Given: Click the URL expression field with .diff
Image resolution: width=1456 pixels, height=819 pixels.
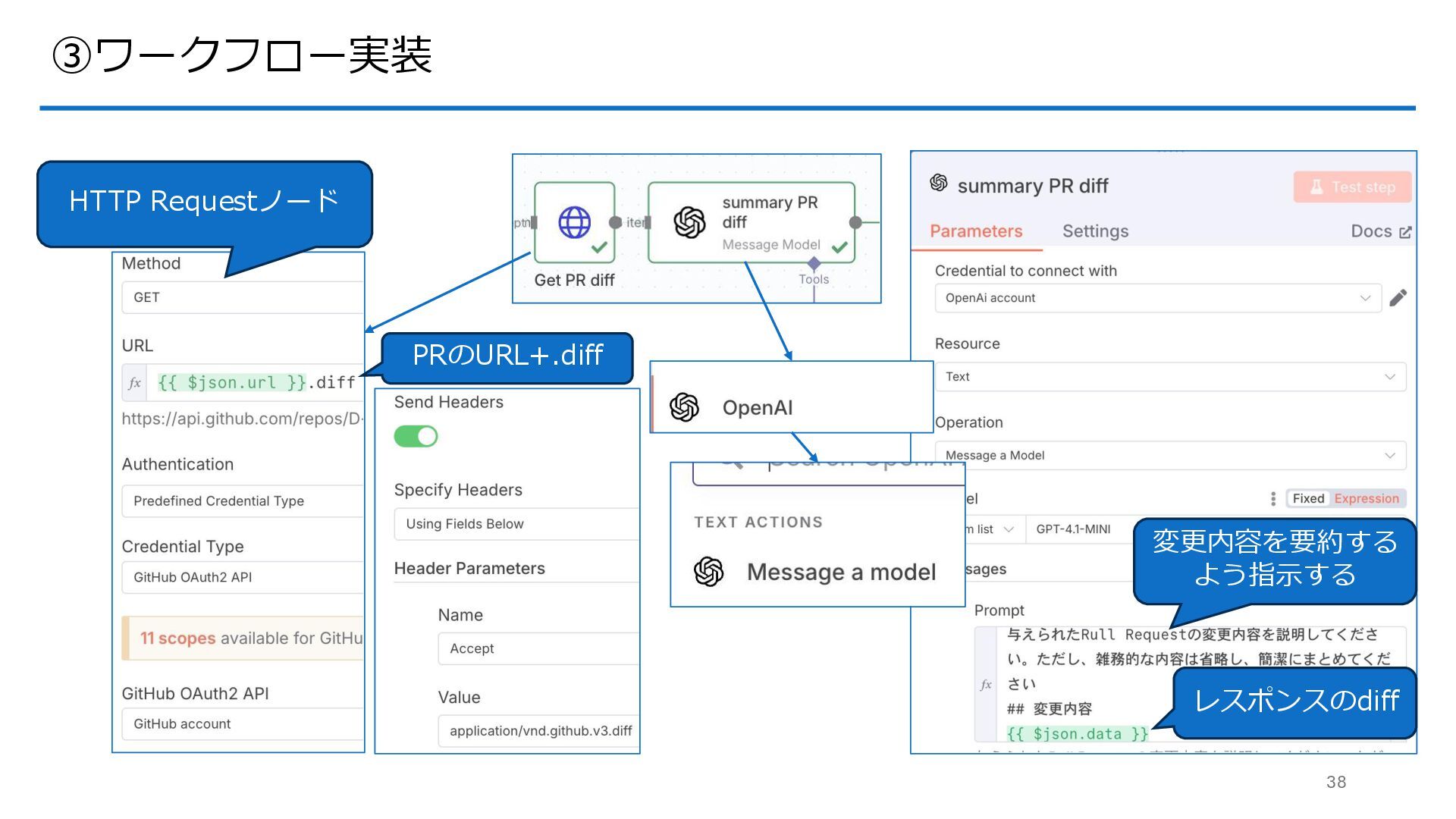Looking at the screenshot, I should coord(256,383).
